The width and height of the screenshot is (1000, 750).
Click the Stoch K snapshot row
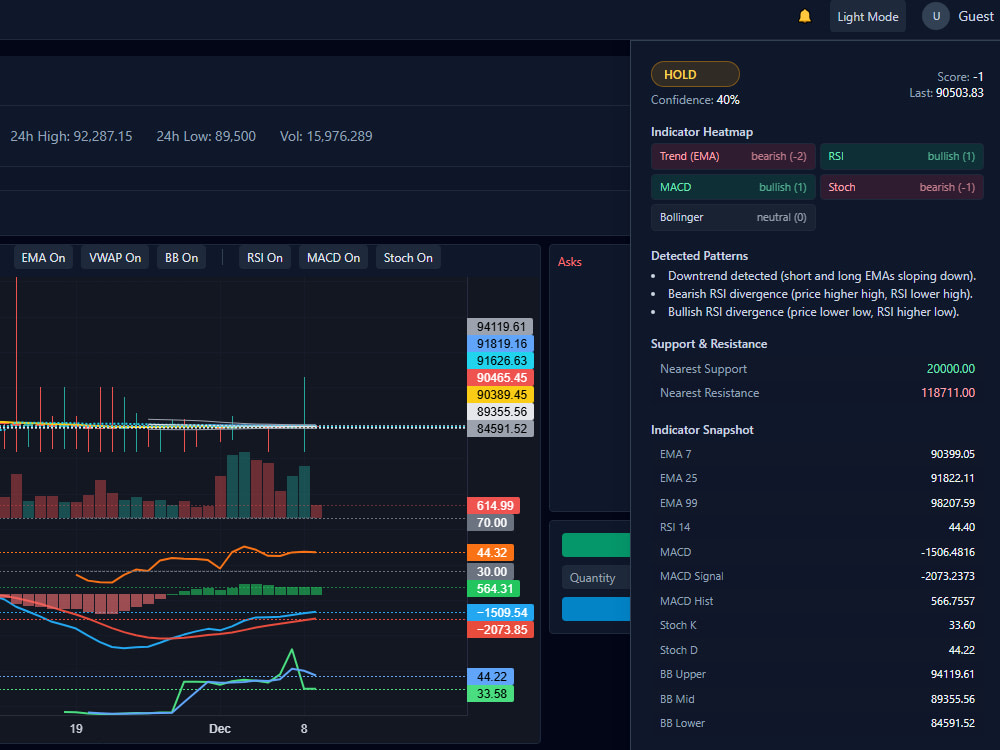pyautogui.click(x=817, y=626)
